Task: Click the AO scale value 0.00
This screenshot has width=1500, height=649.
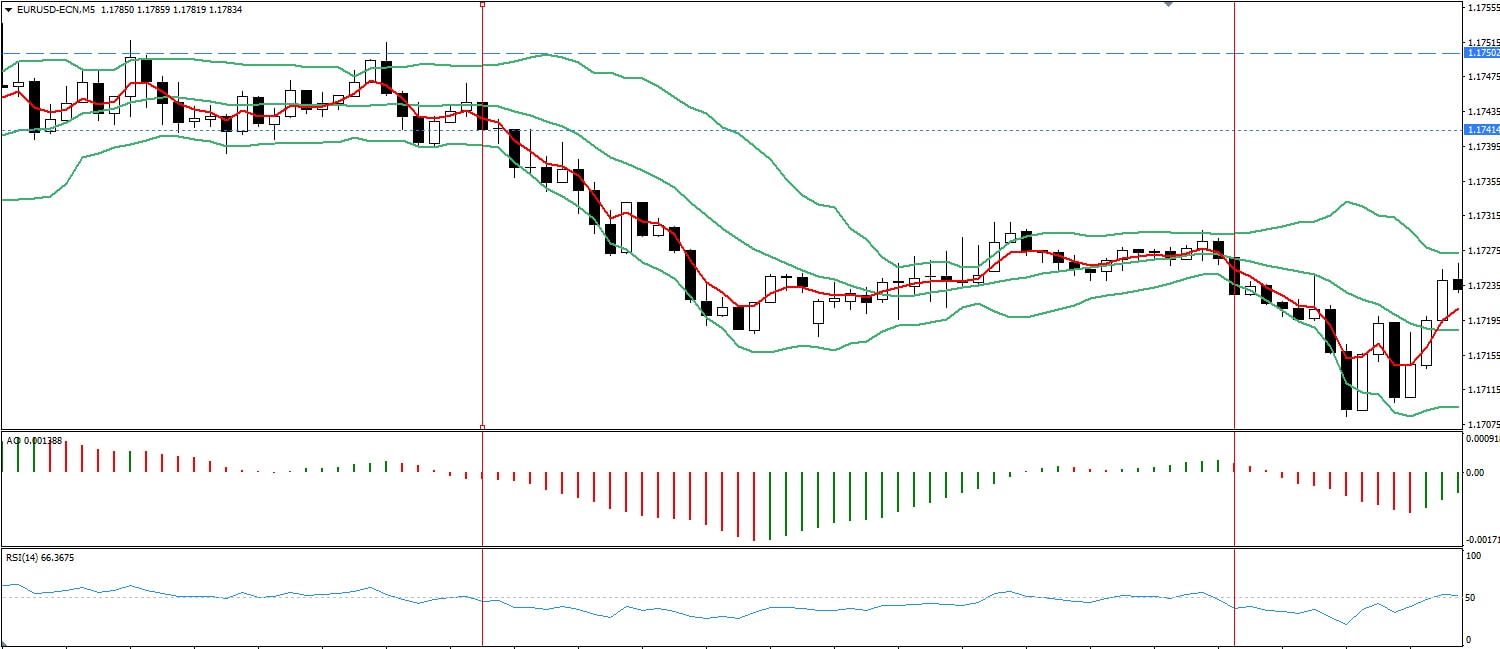Action: point(1476,472)
